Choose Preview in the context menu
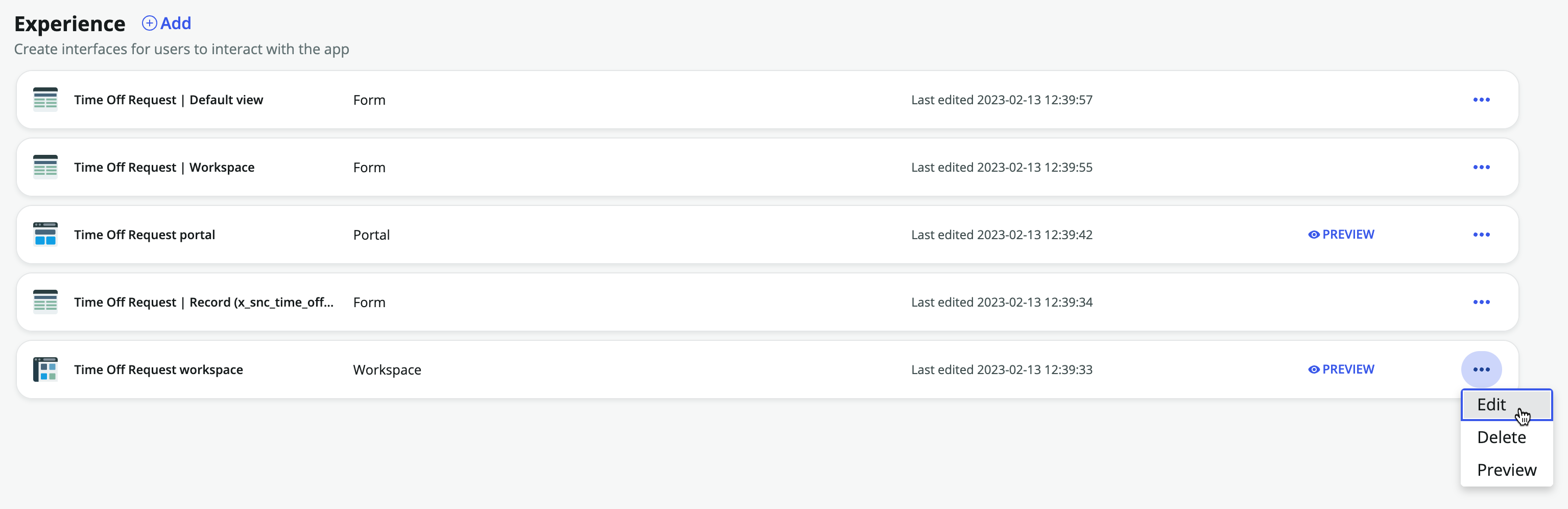Viewport: 1568px width, 509px height. [x=1507, y=470]
